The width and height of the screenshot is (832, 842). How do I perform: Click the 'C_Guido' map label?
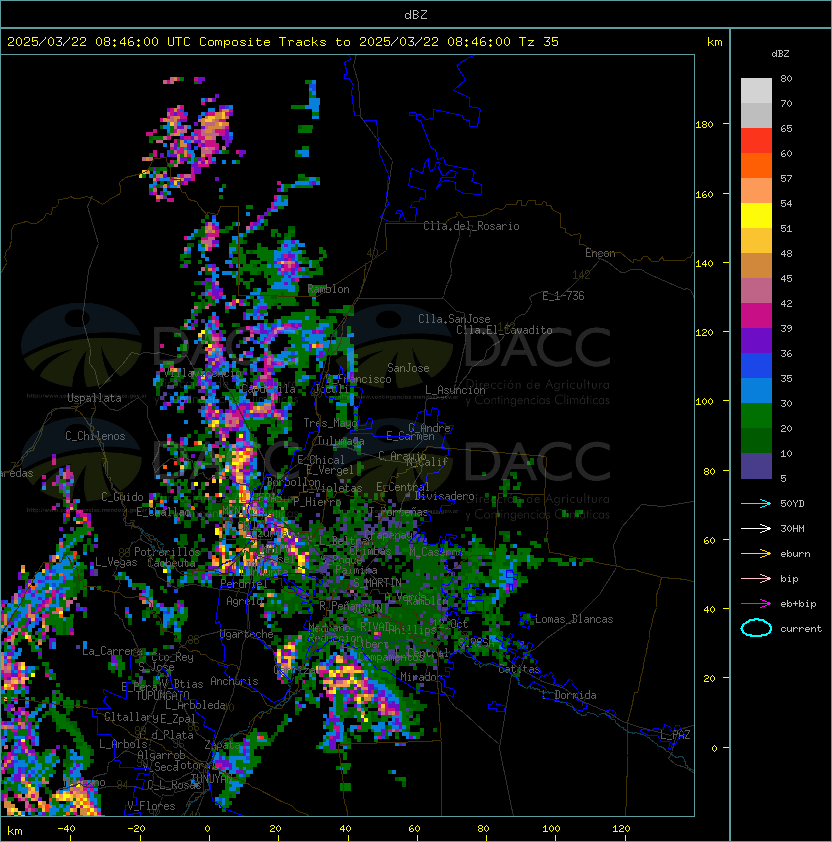(x=122, y=497)
